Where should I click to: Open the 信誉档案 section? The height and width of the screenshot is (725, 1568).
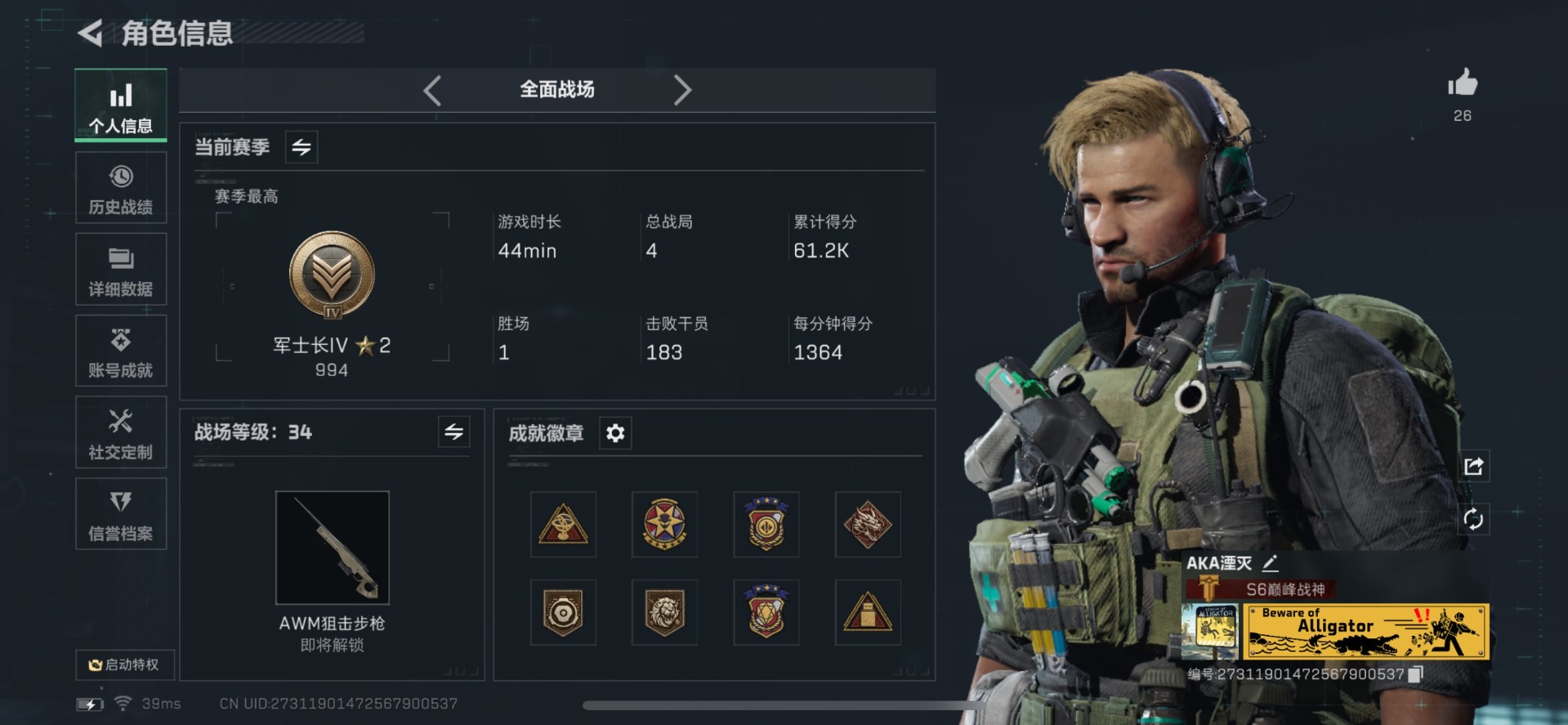pyautogui.click(x=121, y=514)
